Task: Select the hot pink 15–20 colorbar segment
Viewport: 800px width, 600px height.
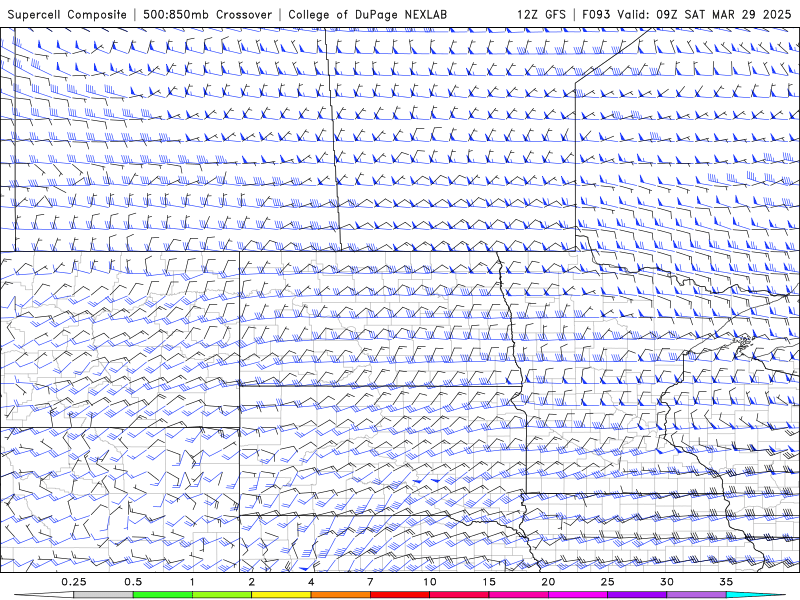Action: pos(518,595)
